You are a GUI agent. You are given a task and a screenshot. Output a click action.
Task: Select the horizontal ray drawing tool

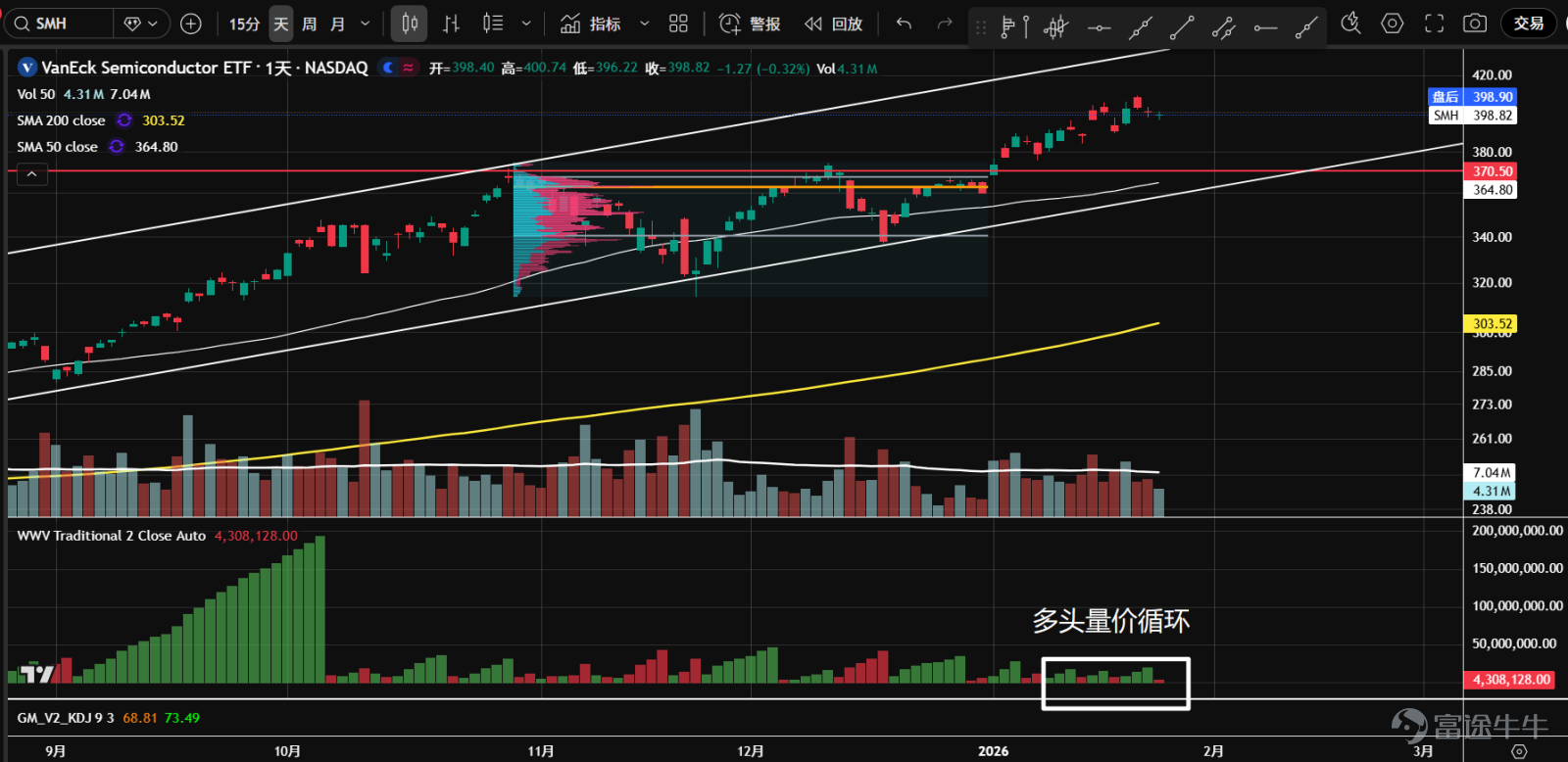pyautogui.click(x=1265, y=27)
